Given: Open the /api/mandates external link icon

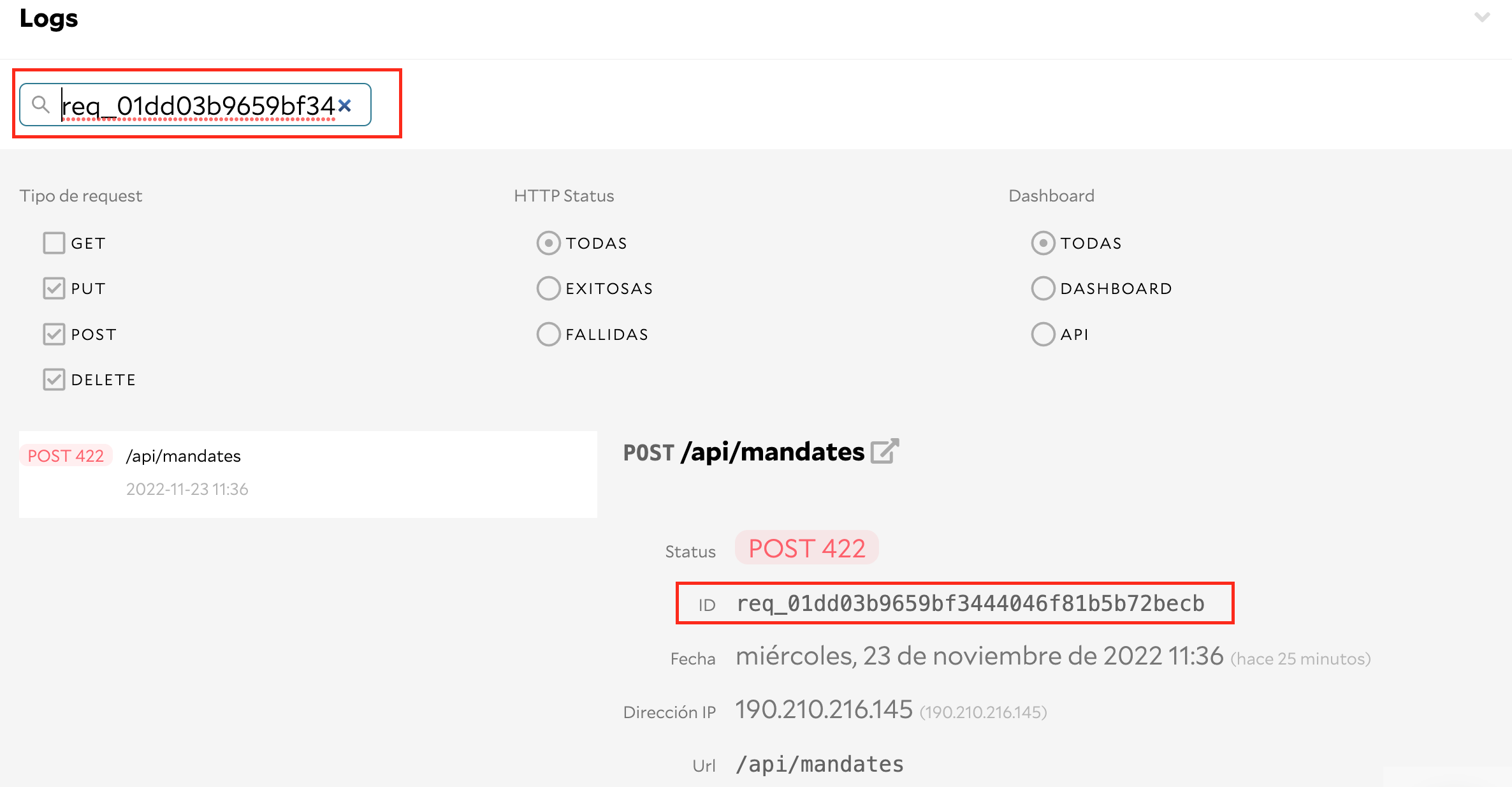Looking at the screenshot, I should pyautogui.click(x=885, y=452).
